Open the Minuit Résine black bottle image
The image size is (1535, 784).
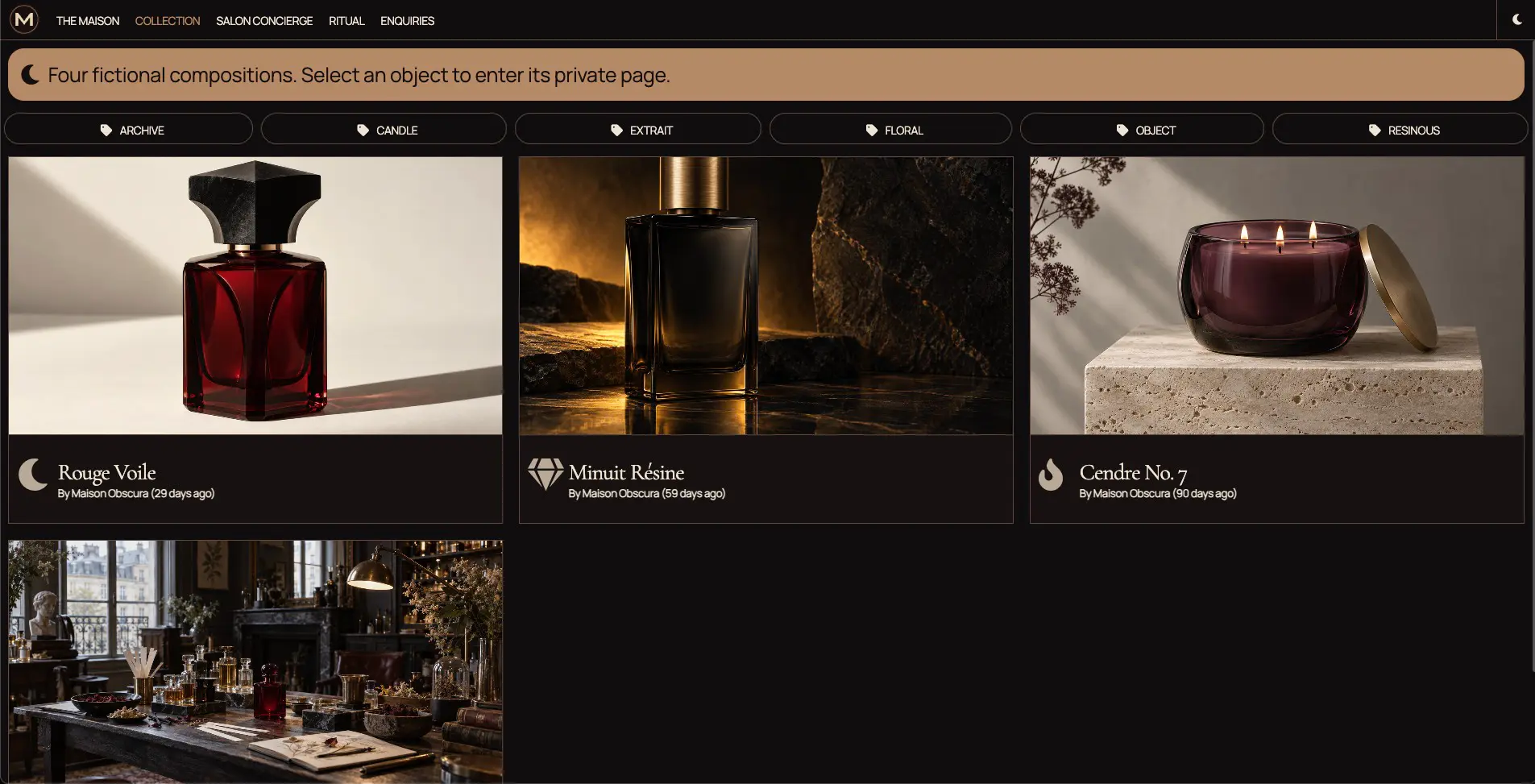766,296
